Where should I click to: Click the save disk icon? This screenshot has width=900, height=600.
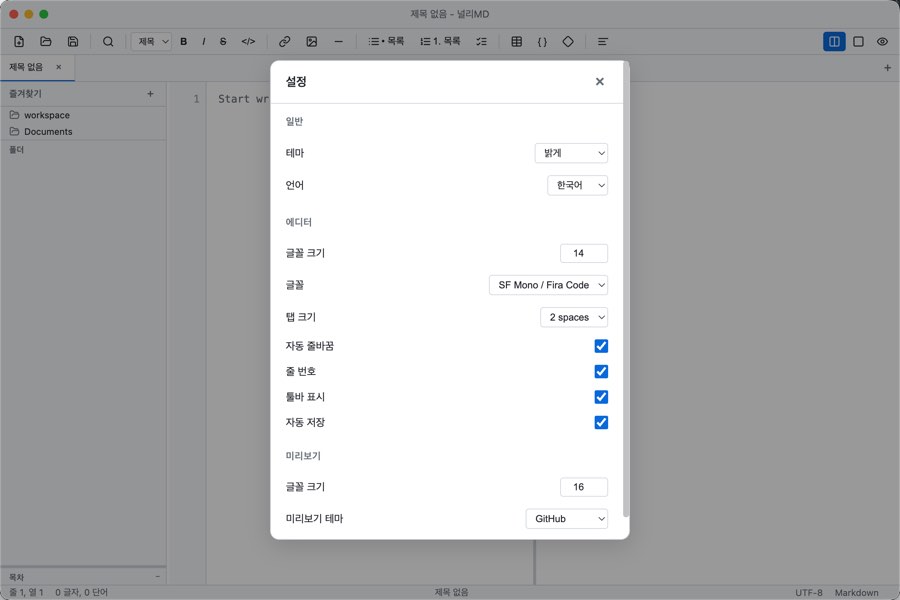tap(73, 41)
